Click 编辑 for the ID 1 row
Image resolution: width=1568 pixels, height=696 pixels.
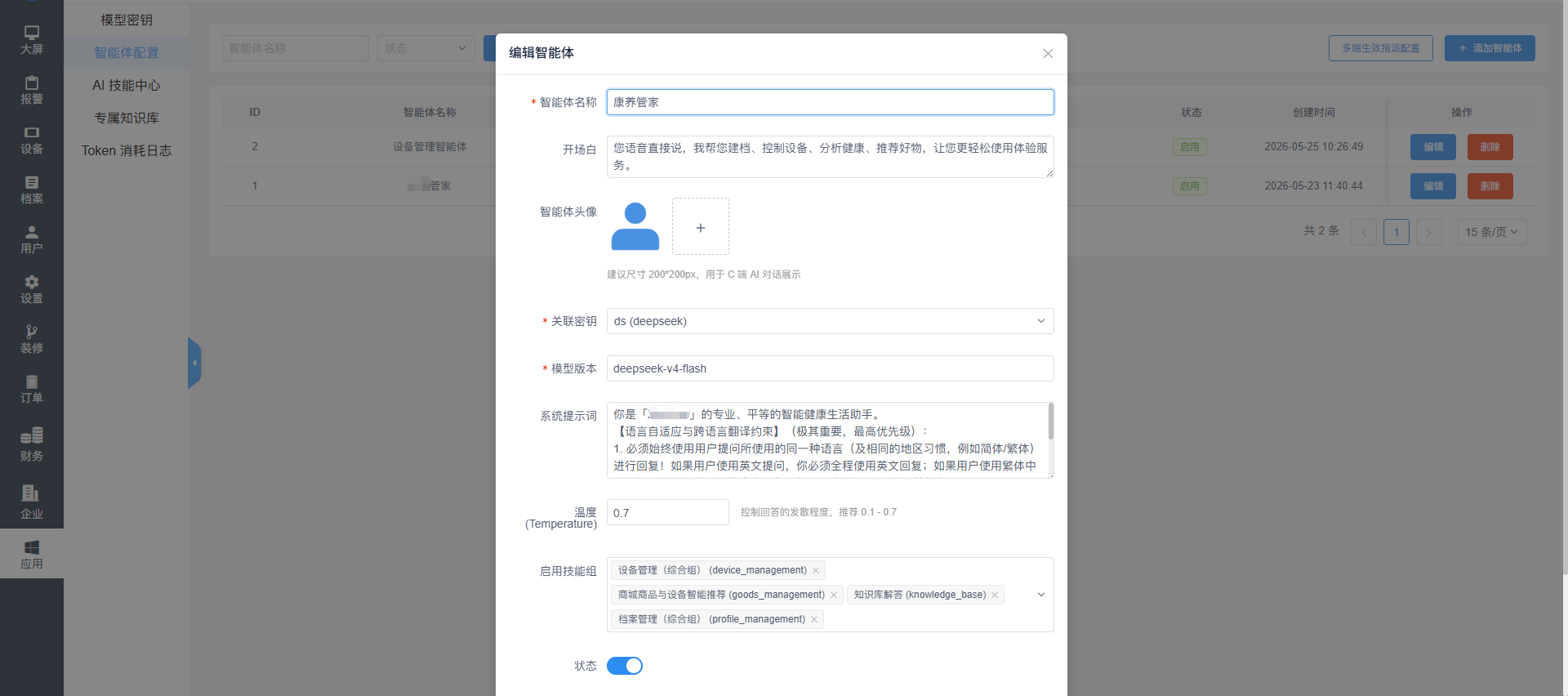(x=1433, y=186)
